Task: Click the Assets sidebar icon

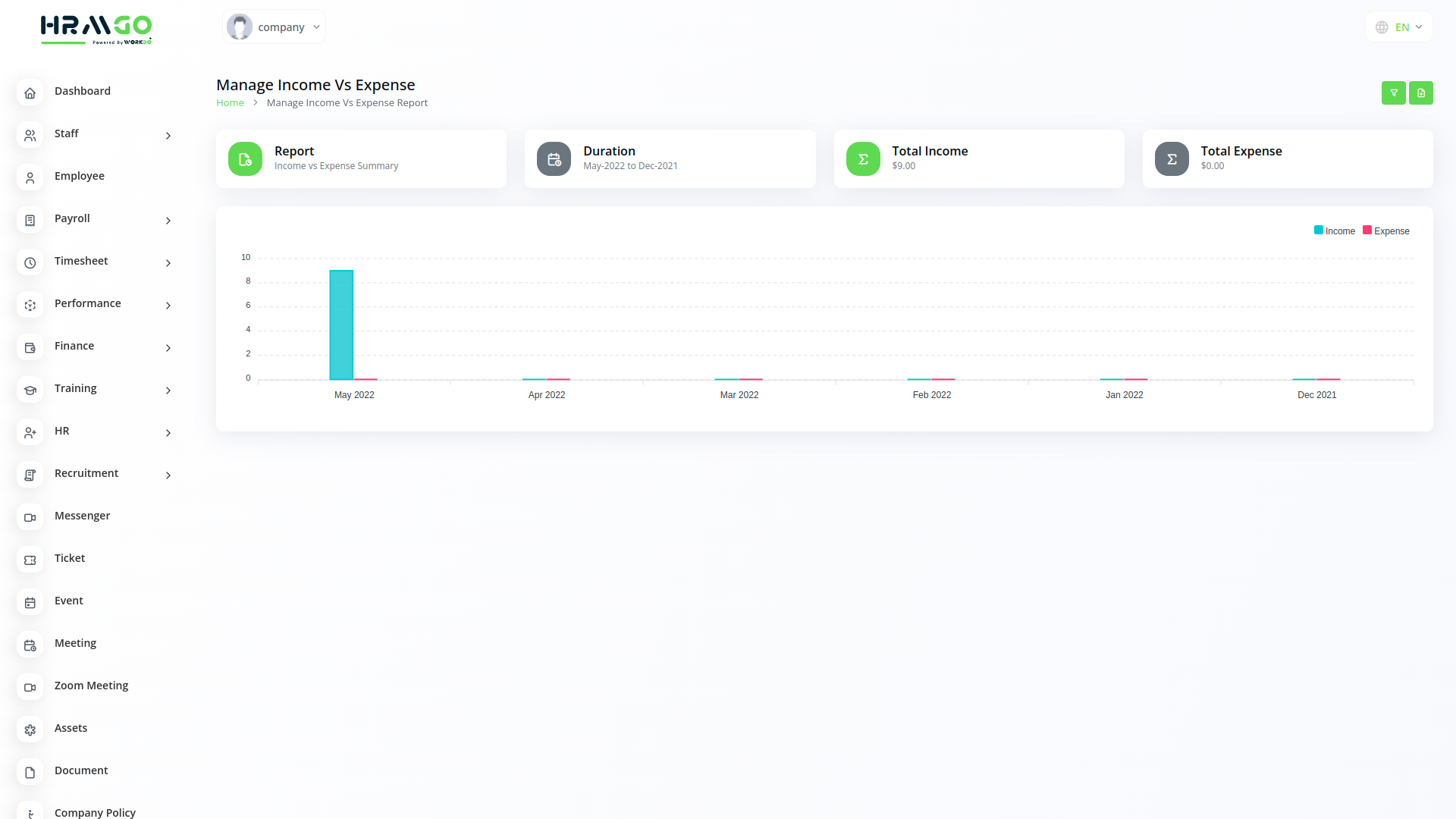Action: 30,730
